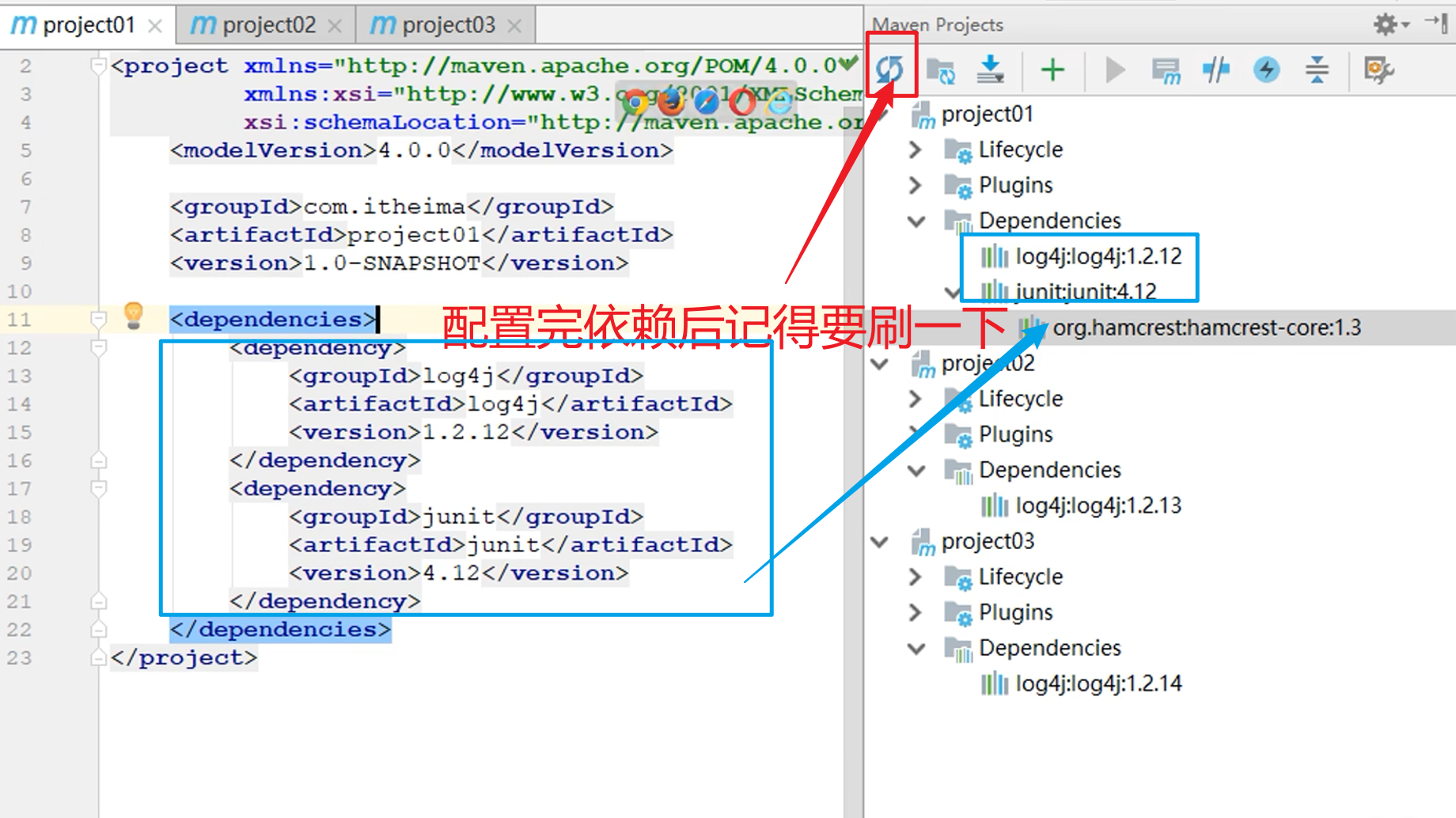
Task: Select log4j:log4j:1.2.13 dependency
Action: pos(1098,506)
